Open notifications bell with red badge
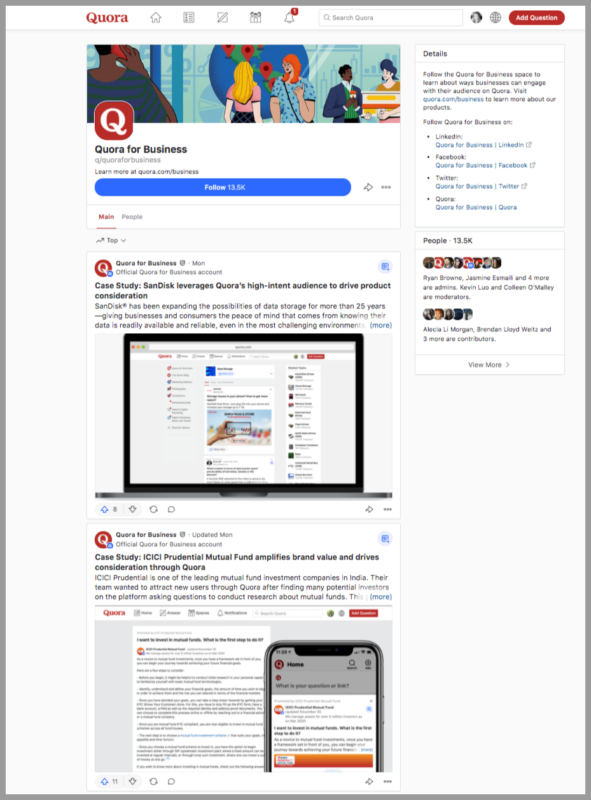The image size is (591, 800). click(289, 17)
